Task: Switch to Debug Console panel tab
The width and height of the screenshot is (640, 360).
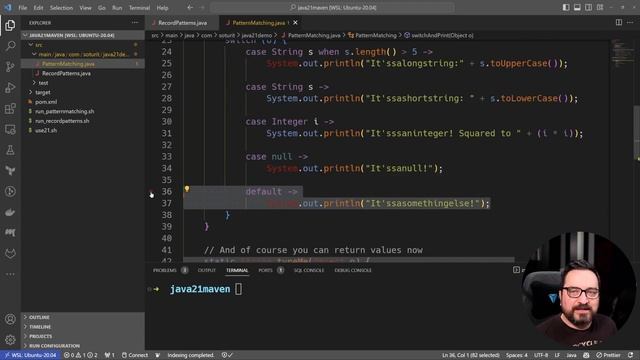Action: pyautogui.click(x=353, y=270)
